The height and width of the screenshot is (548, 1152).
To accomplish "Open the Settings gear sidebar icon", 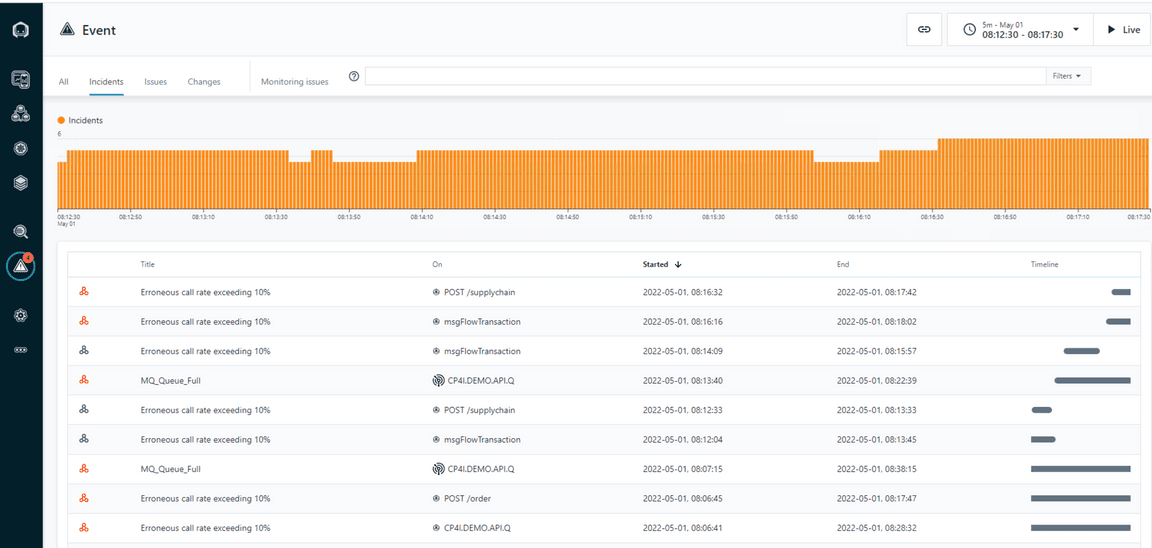I will (x=21, y=315).
